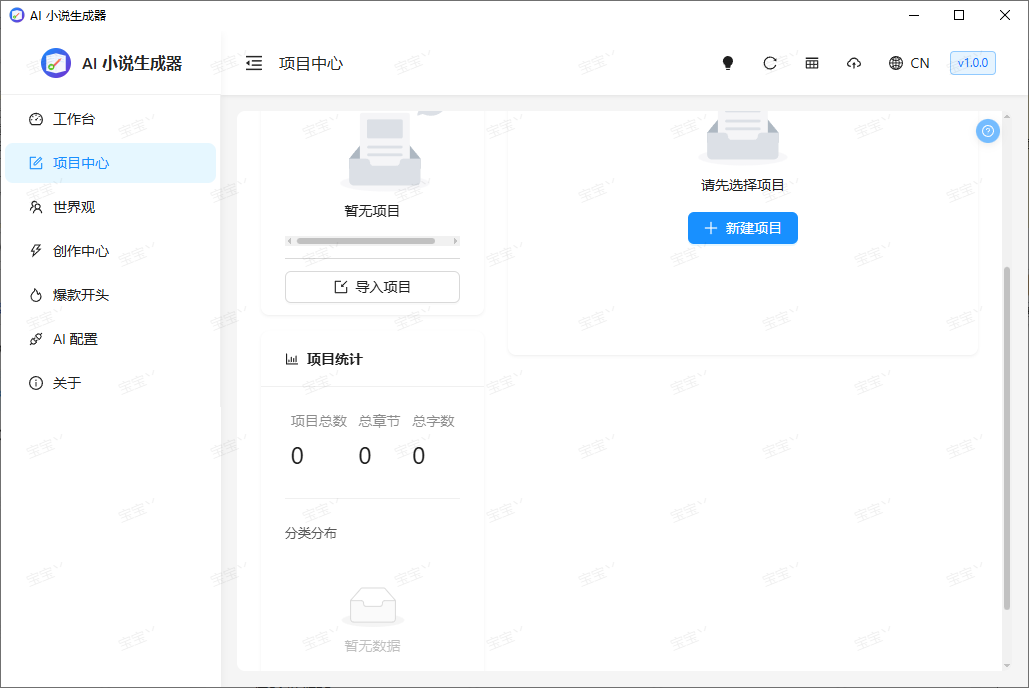Click the cloud upload icon near the top right
Screen dimensions: 1029x688
pyautogui.click(x=854, y=62)
